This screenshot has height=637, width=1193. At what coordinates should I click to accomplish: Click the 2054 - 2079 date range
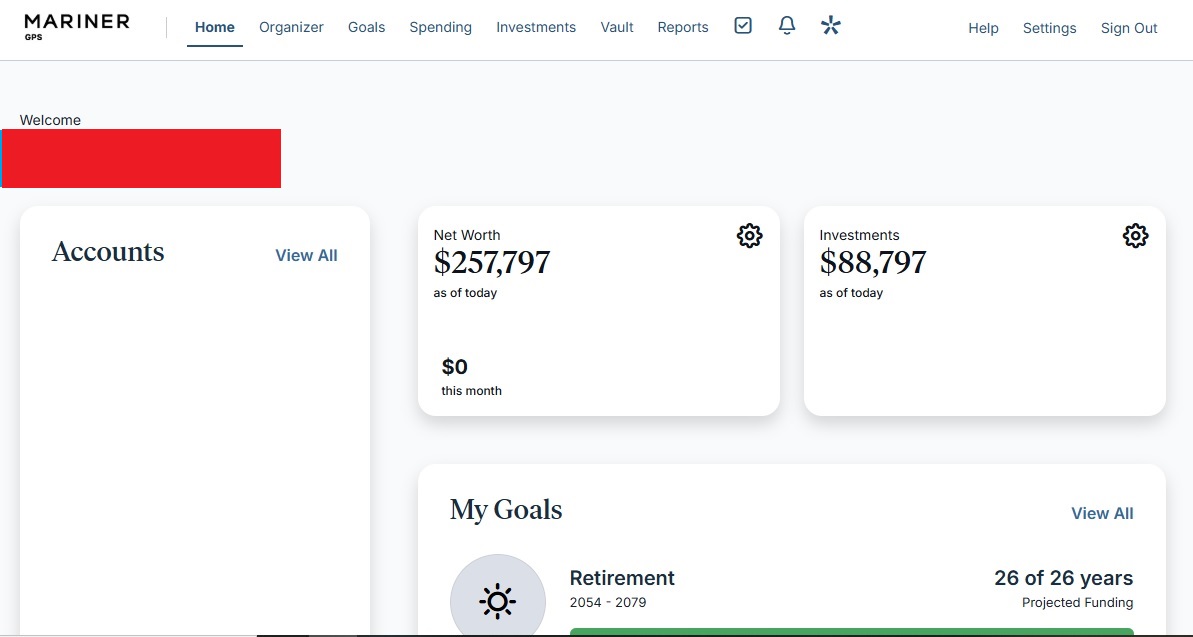[x=608, y=603]
